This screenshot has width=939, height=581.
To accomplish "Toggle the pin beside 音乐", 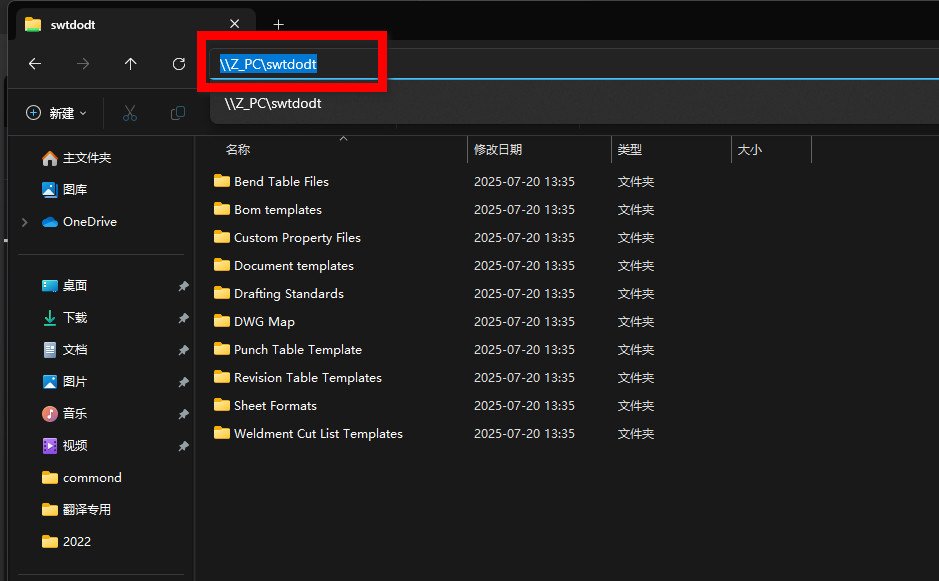I will tap(183, 414).
